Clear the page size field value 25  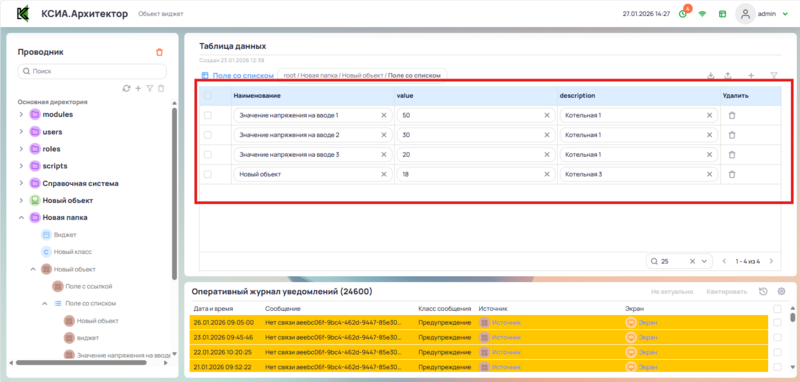(692, 261)
